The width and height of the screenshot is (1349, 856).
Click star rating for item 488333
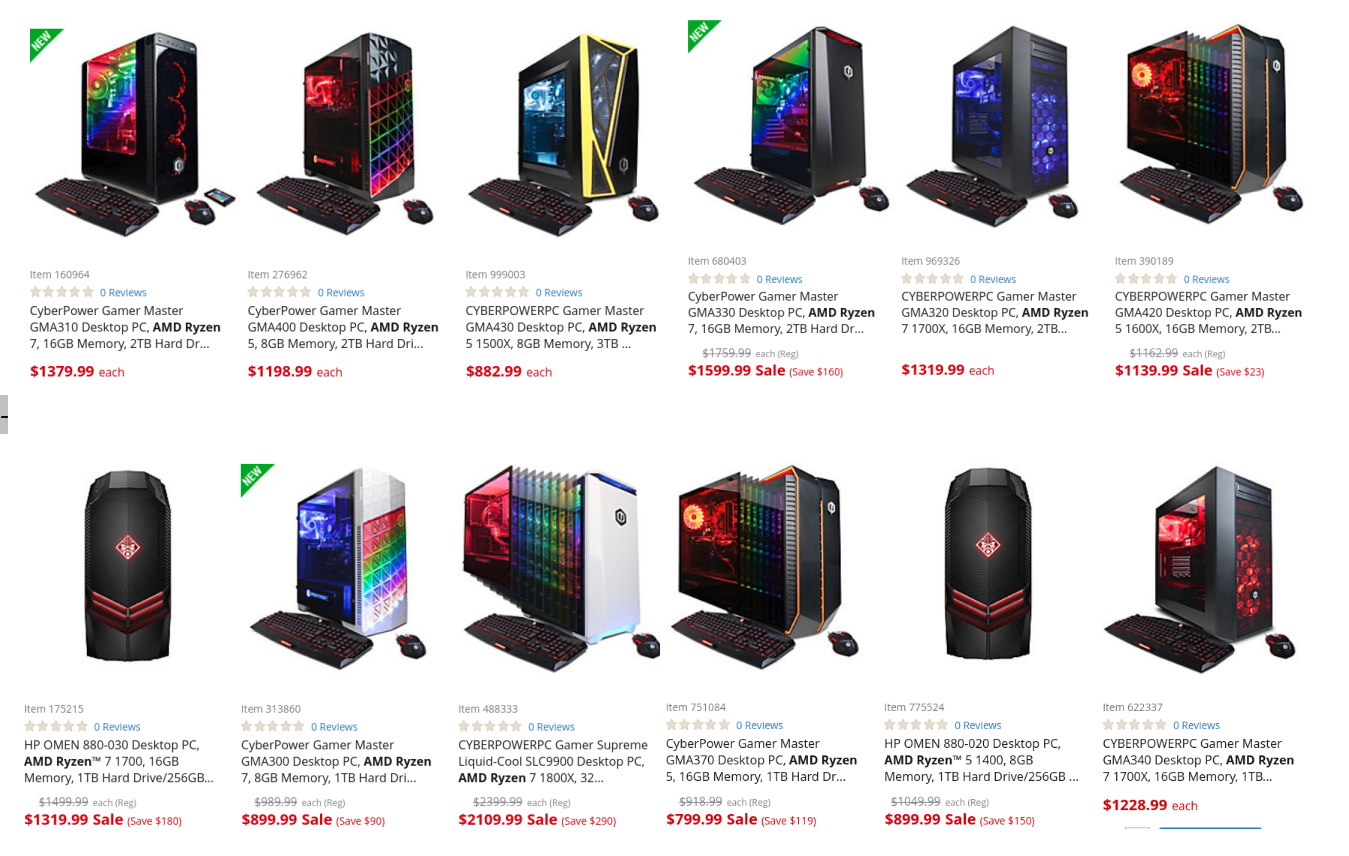click(490, 726)
